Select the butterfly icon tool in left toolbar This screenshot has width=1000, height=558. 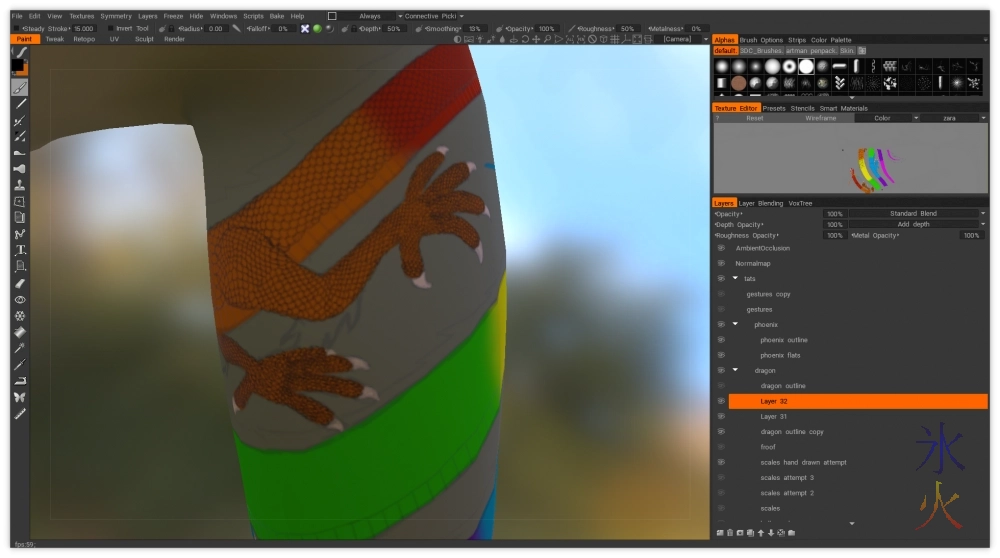20,397
